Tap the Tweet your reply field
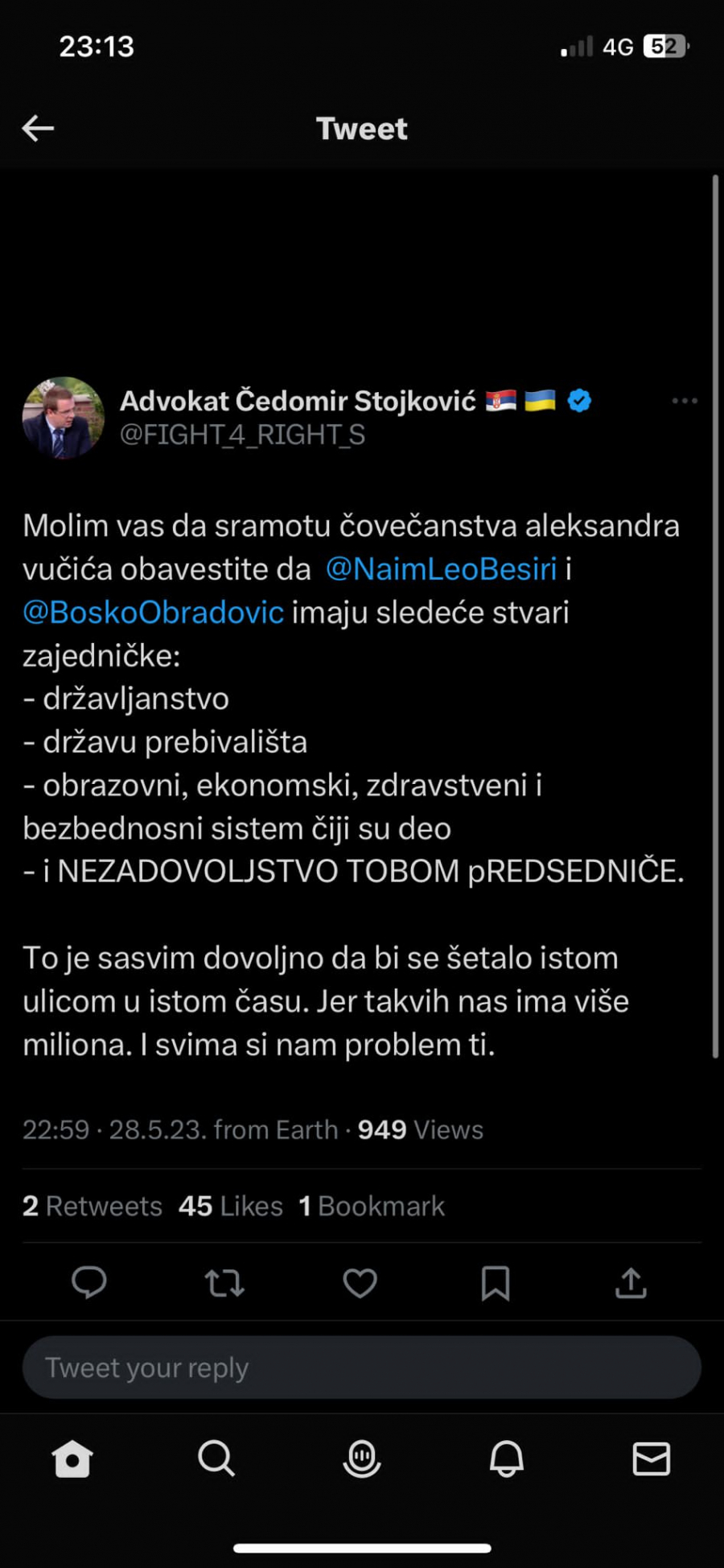This screenshot has width=724, height=1568. coord(361,1368)
